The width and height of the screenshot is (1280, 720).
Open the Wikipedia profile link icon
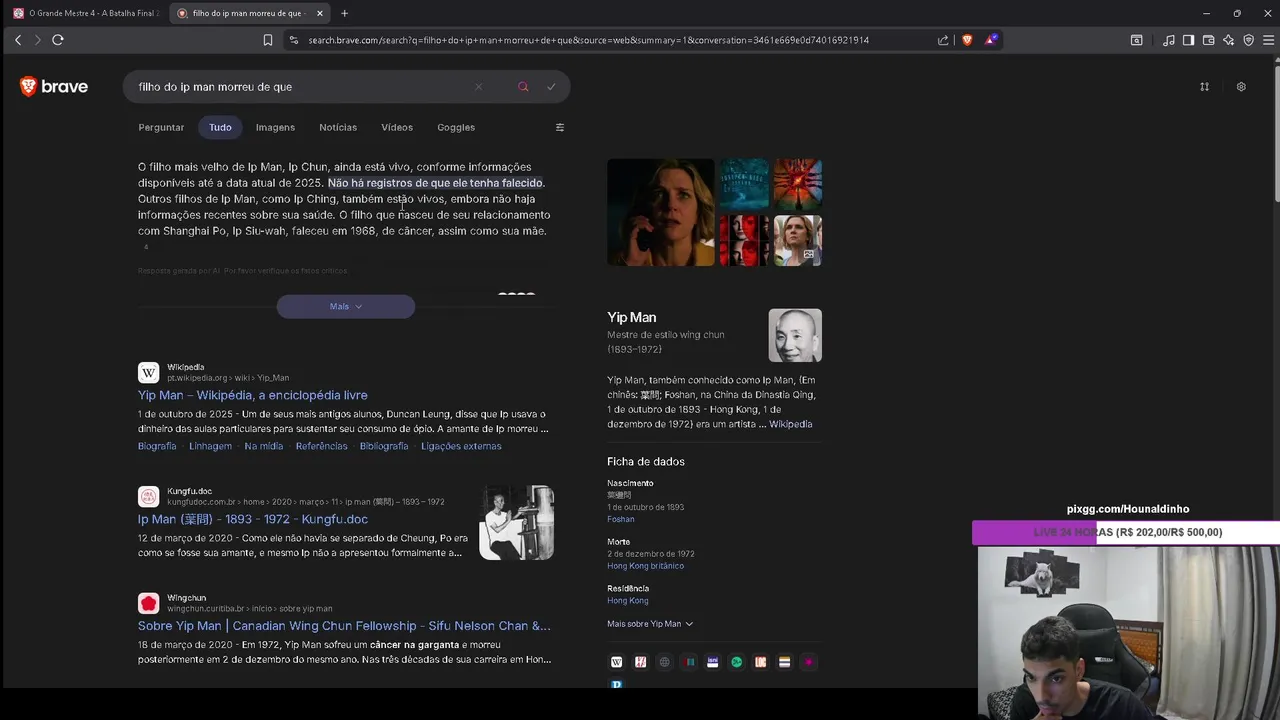(616, 662)
